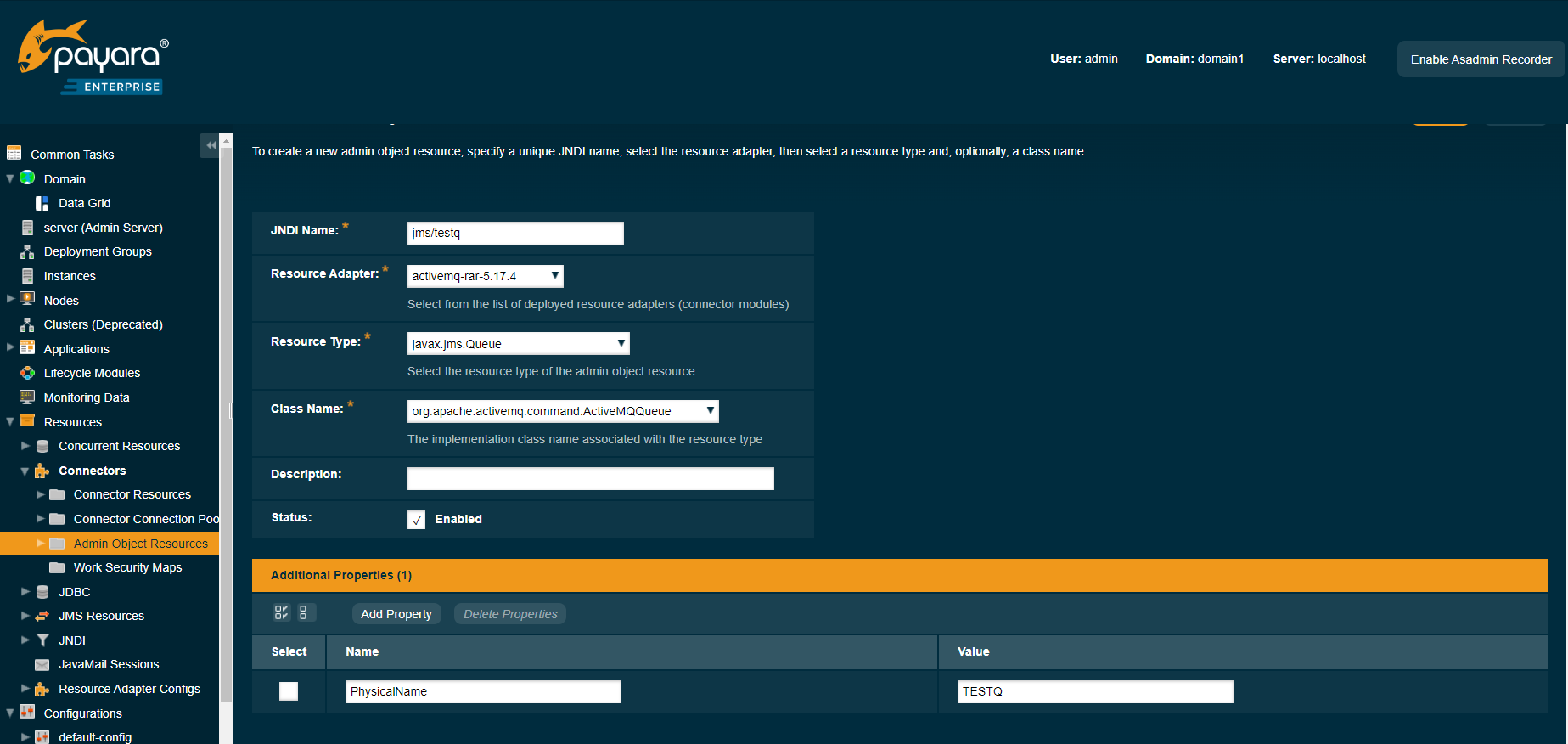Viewport: 1568px width, 744px height.
Task: Click the Payara Enterprise logo
Action: [93, 58]
